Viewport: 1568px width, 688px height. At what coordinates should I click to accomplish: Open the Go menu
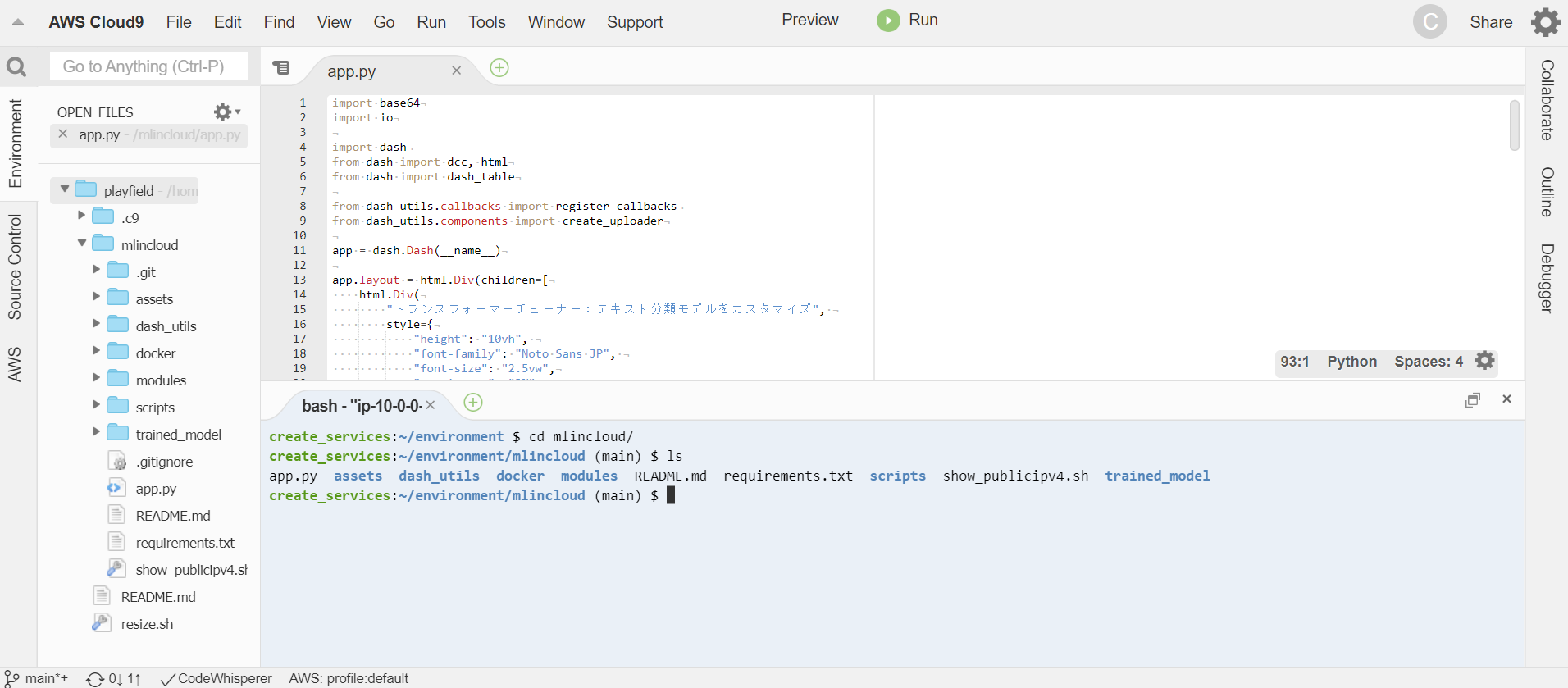(384, 22)
